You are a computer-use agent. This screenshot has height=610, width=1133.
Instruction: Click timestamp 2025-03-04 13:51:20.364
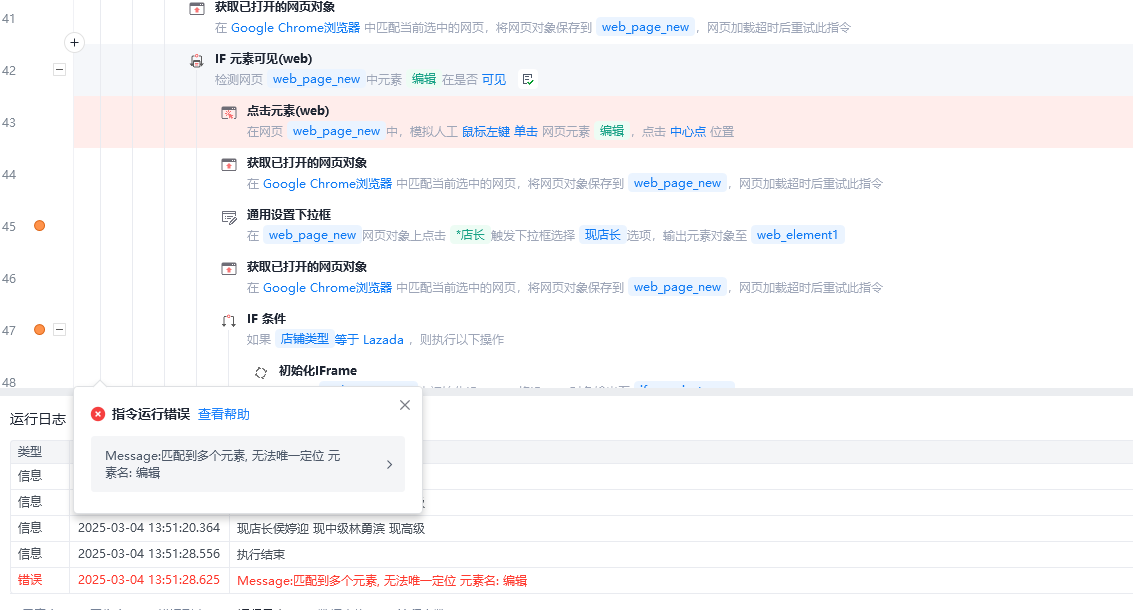[149, 528]
